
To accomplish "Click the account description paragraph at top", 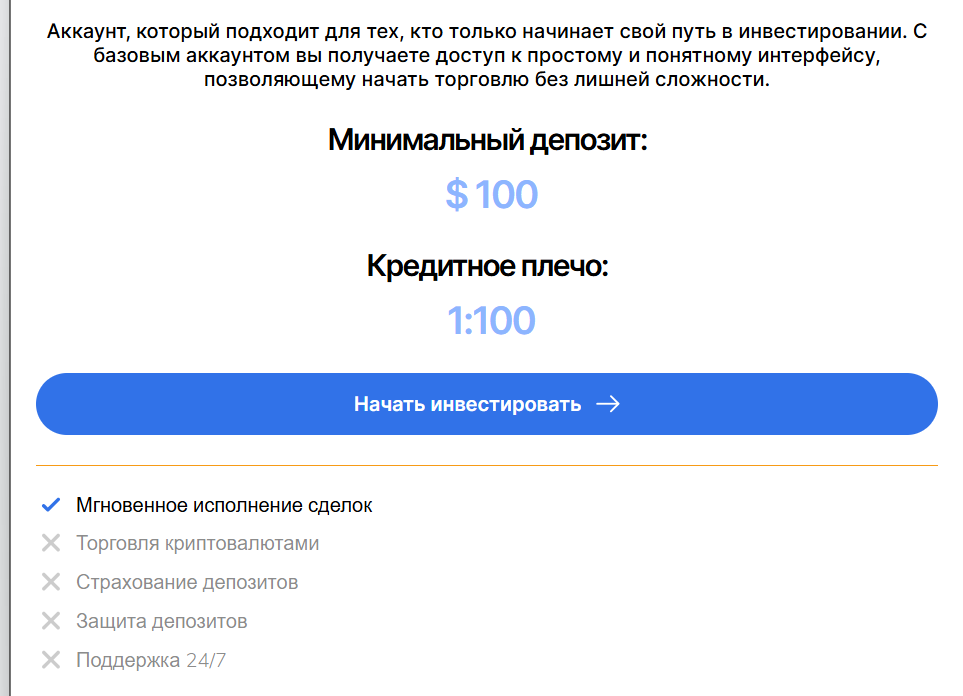I will coord(487,57).
